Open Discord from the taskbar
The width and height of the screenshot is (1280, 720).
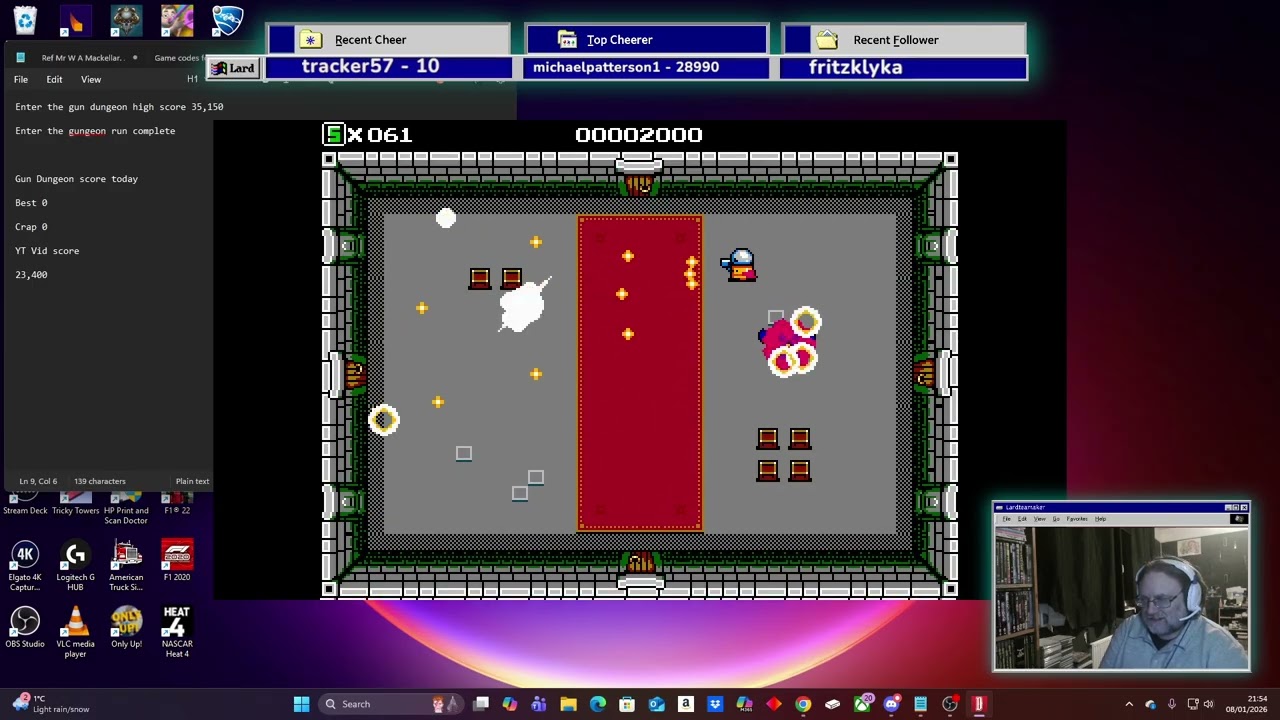tap(891, 704)
